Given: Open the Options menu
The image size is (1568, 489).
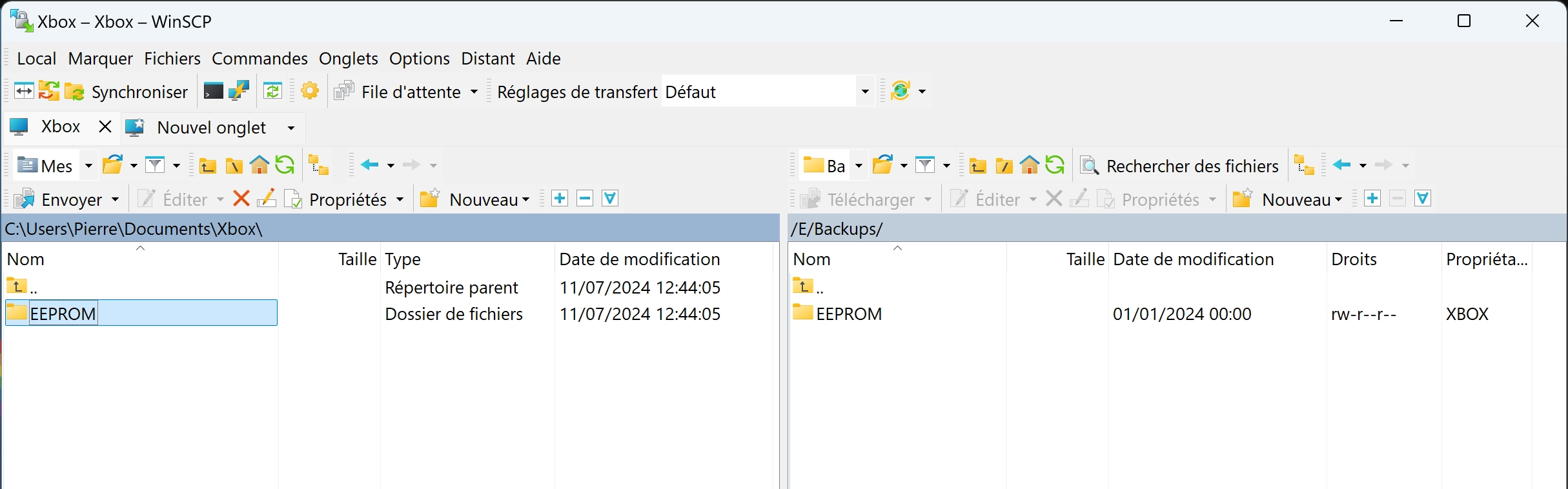Looking at the screenshot, I should pos(420,59).
